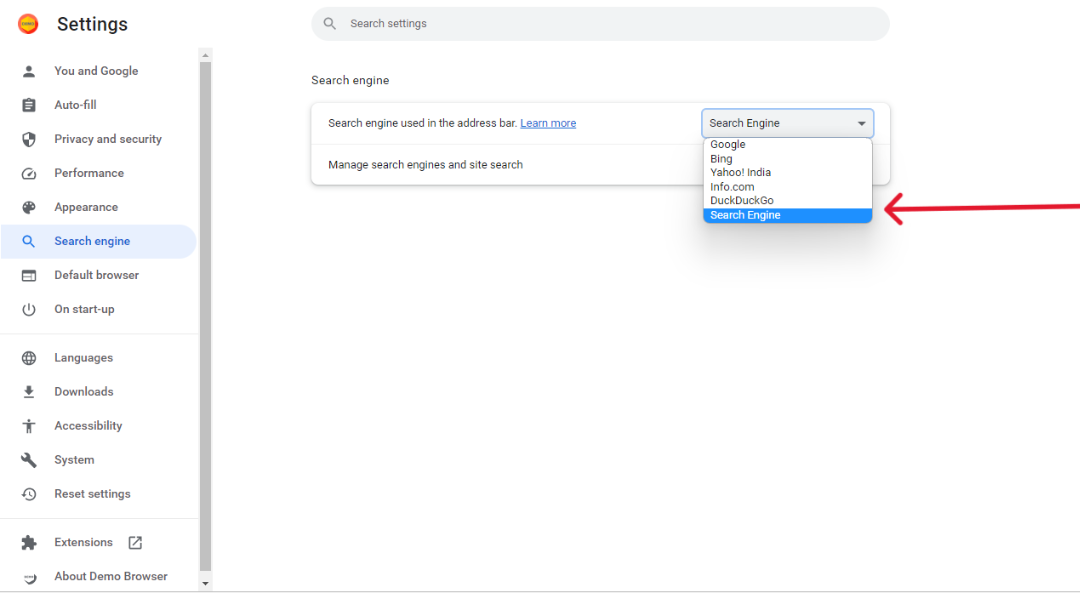This screenshot has width=1080, height=593.
Task: Go to the Default browser section
Action: (98, 275)
